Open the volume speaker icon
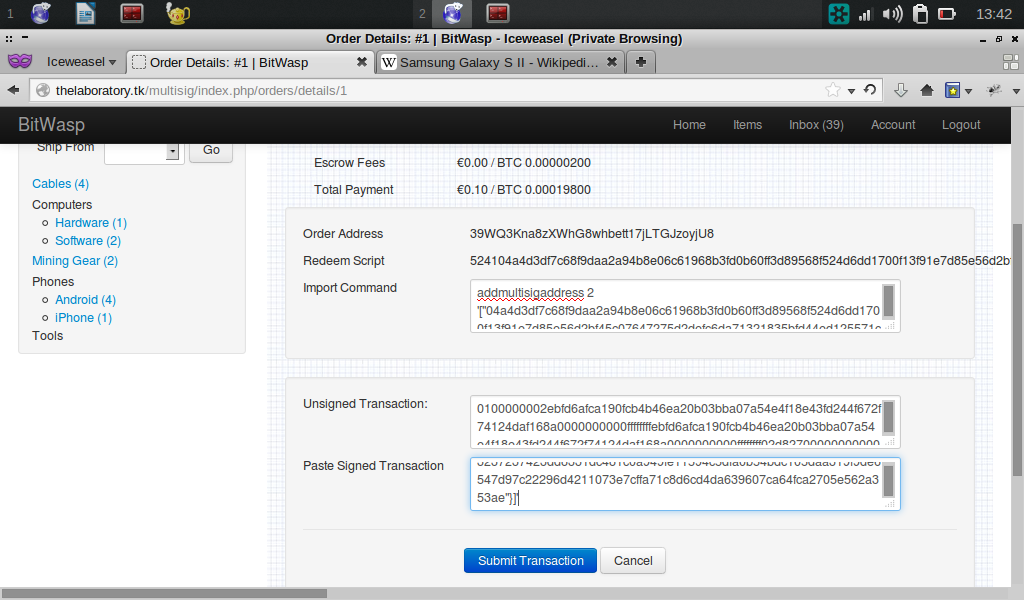 892,14
